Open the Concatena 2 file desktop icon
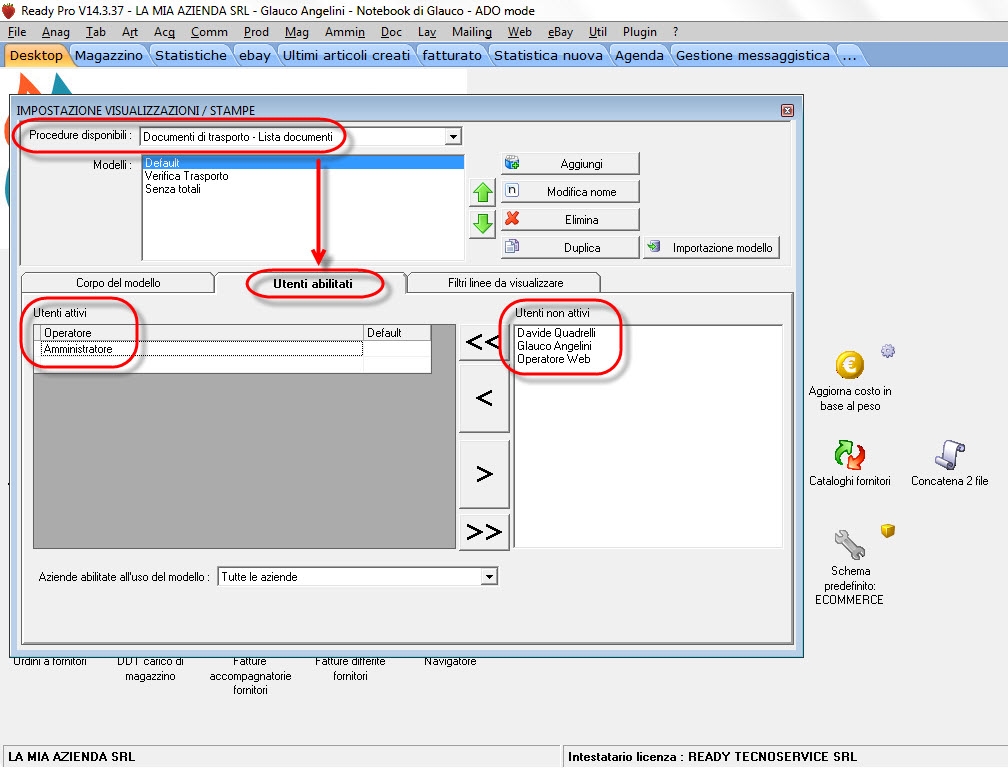Screen dimensions: 1008x768 [x=950, y=455]
